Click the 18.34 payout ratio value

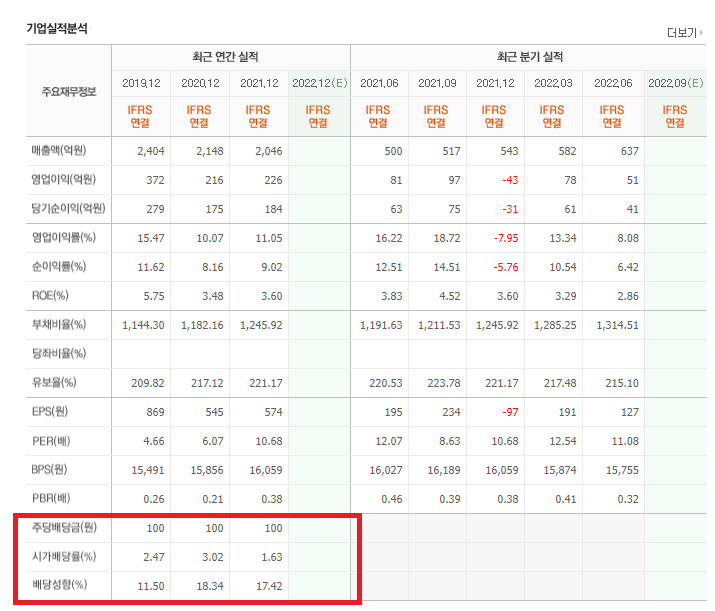click(210, 586)
